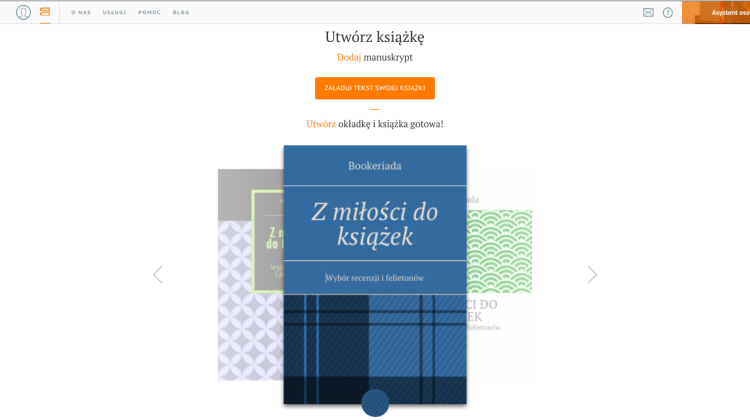Viewport: 750px width, 420px height.
Task: Open the USŁUGI menu item
Action: (x=114, y=12)
